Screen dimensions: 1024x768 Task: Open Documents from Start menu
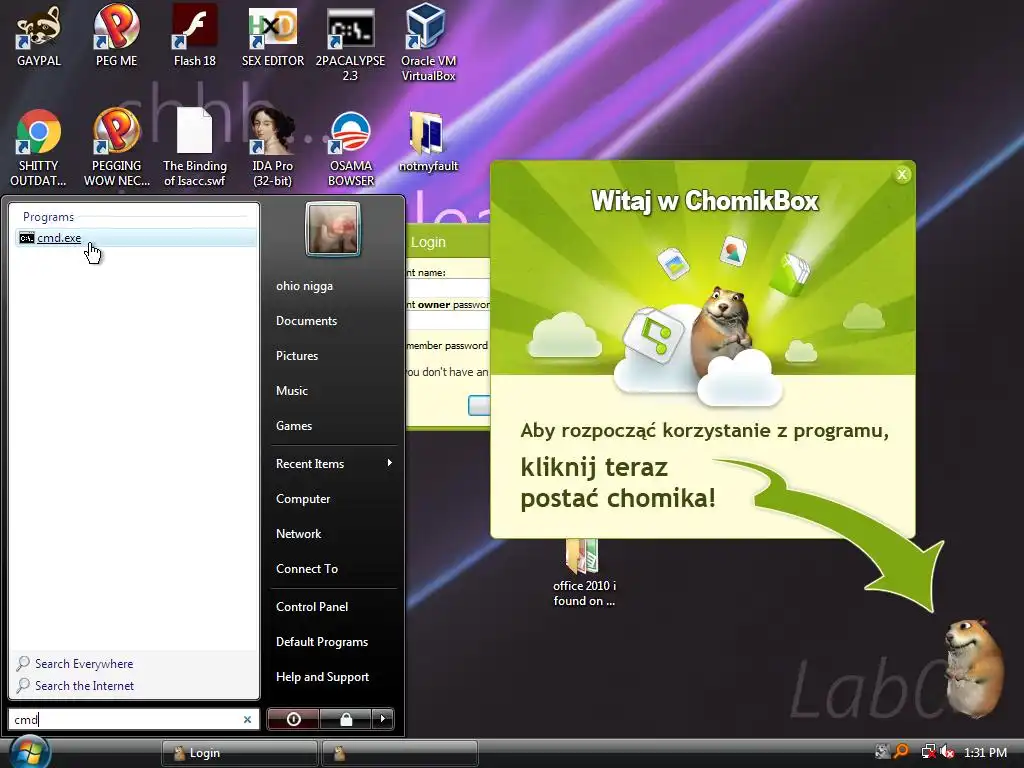306,321
